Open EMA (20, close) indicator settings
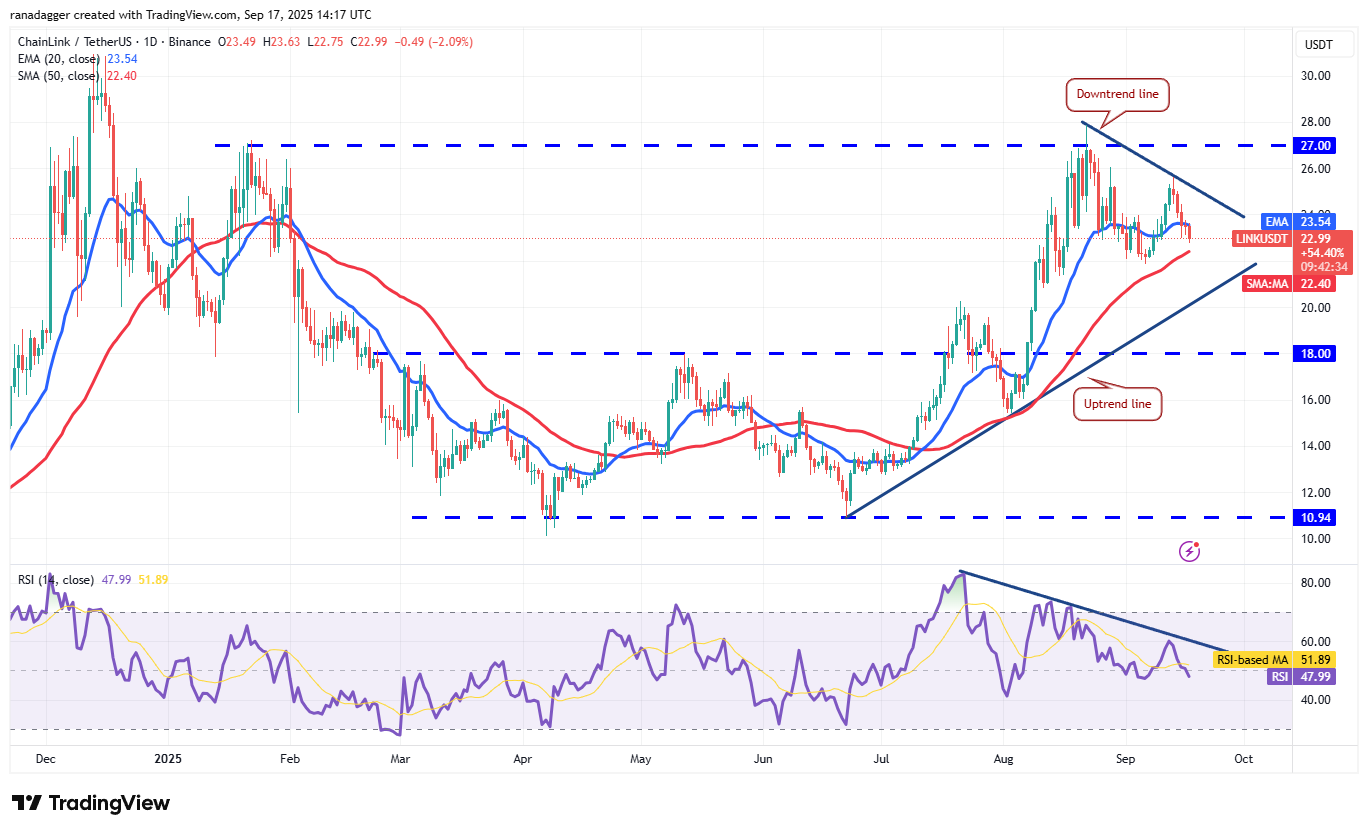This screenshot has width=1368, height=833. pyautogui.click(x=55, y=59)
